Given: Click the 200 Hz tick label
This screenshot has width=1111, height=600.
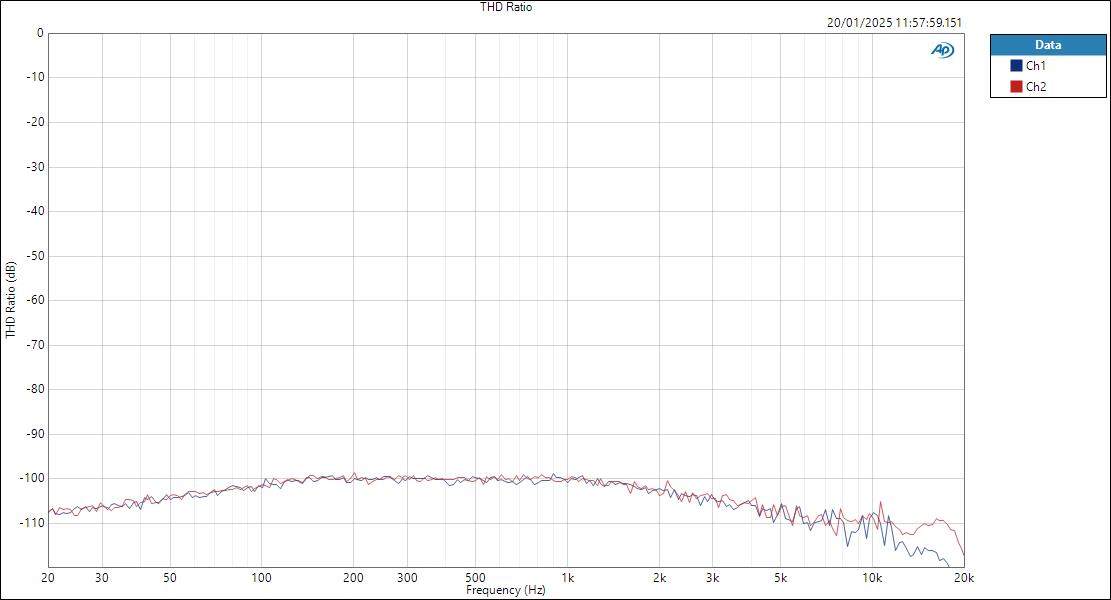Looking at the screenshot, I should (x=354, y=578).
